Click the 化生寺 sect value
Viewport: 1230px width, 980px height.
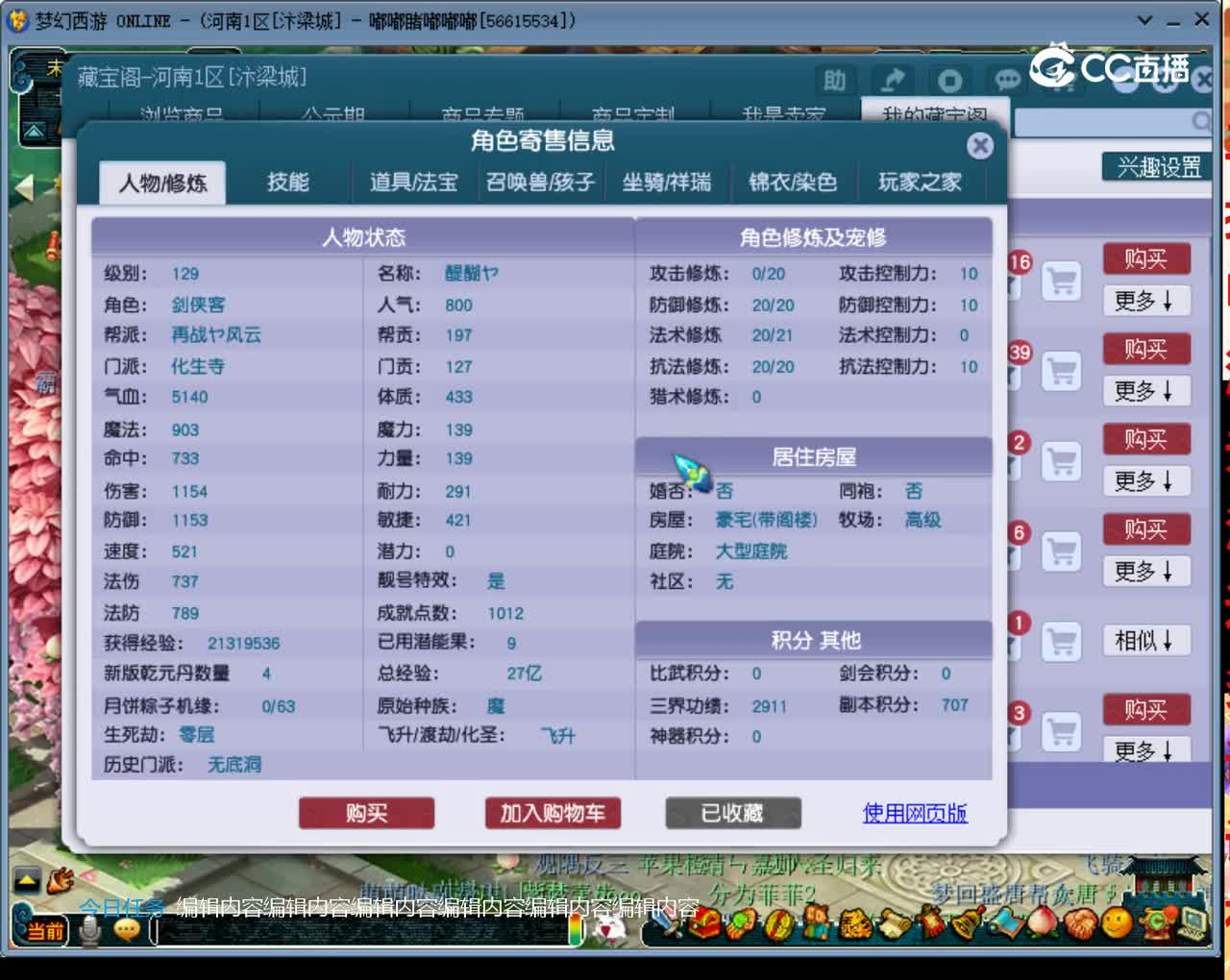pyautogui.click(x=198, y=366)
